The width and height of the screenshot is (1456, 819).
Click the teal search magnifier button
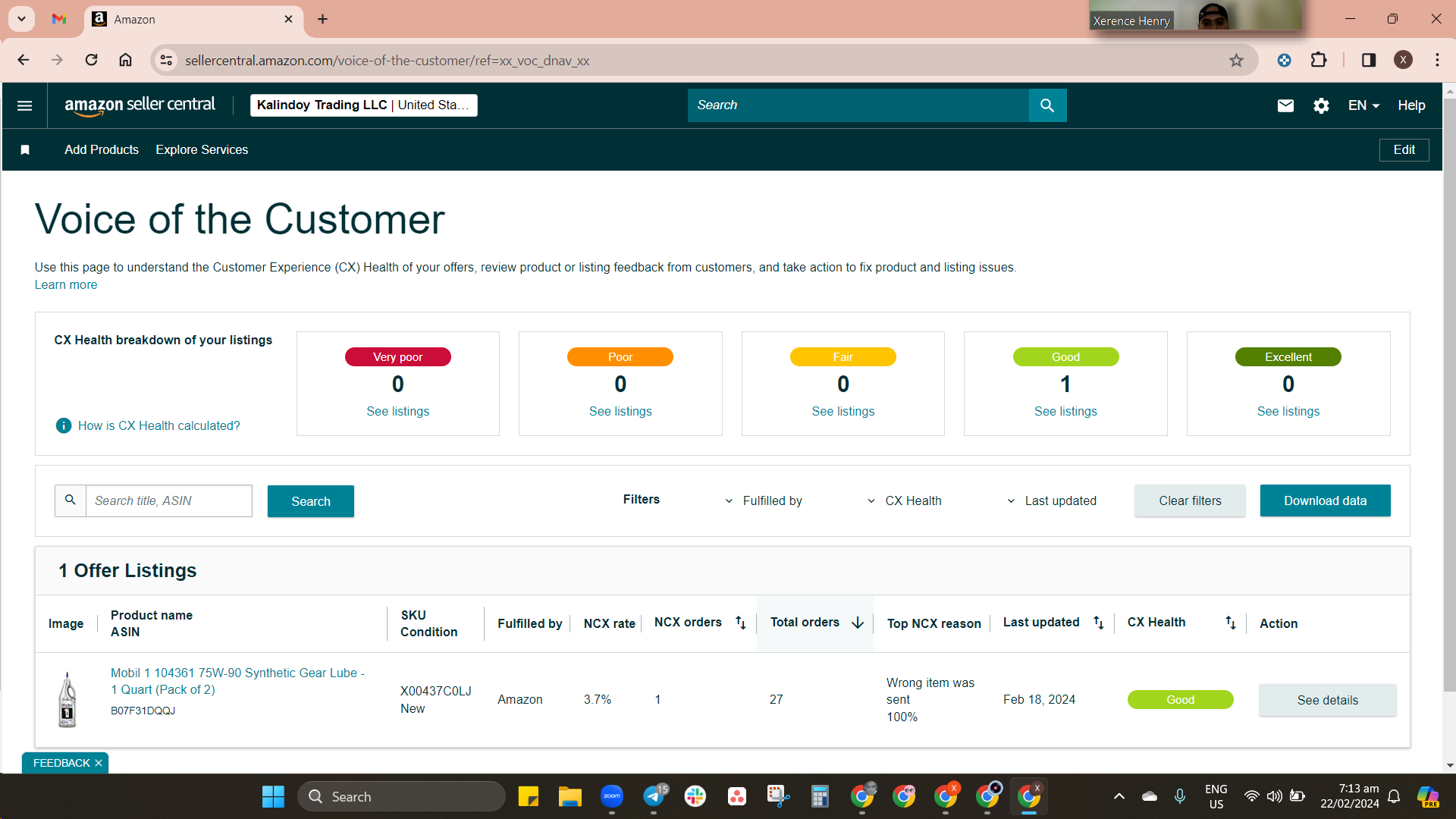pyautogui.click(x=1047, y=105)
